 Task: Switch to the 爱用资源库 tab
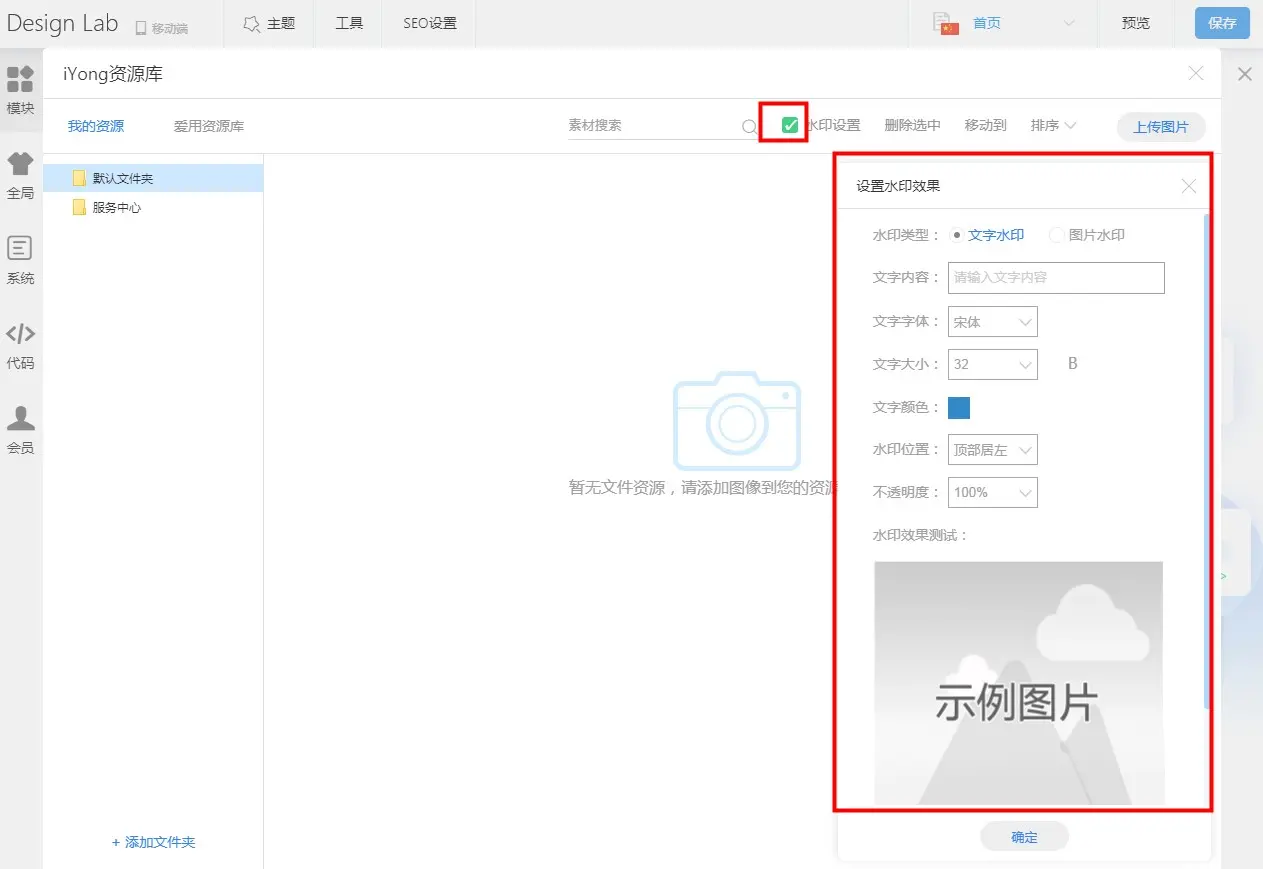(208, 127)
